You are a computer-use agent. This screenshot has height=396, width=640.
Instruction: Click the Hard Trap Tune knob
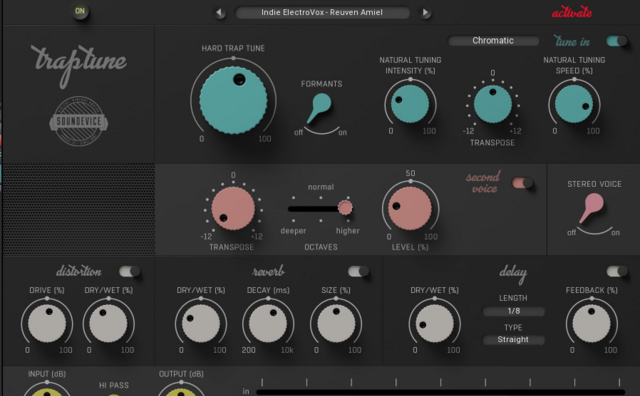click(x=233, y=100)
